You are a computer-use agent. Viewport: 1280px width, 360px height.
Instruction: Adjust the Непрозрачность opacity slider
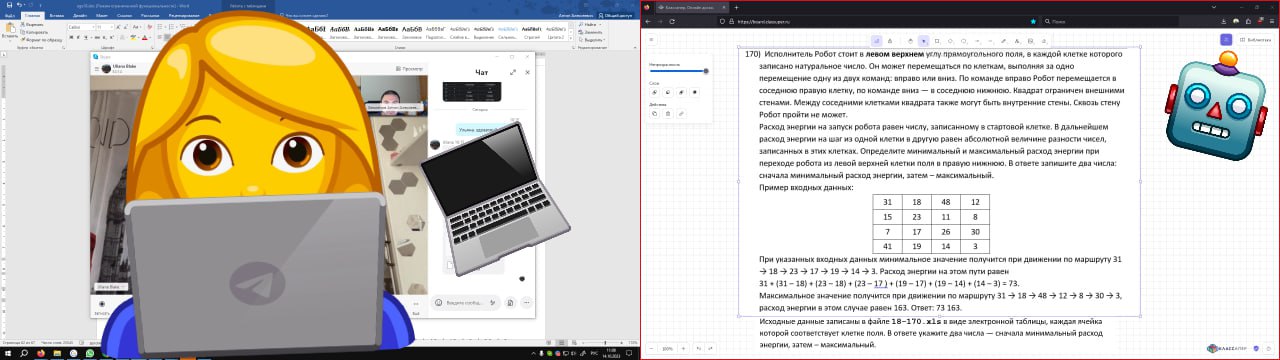(x=678, y=71)
